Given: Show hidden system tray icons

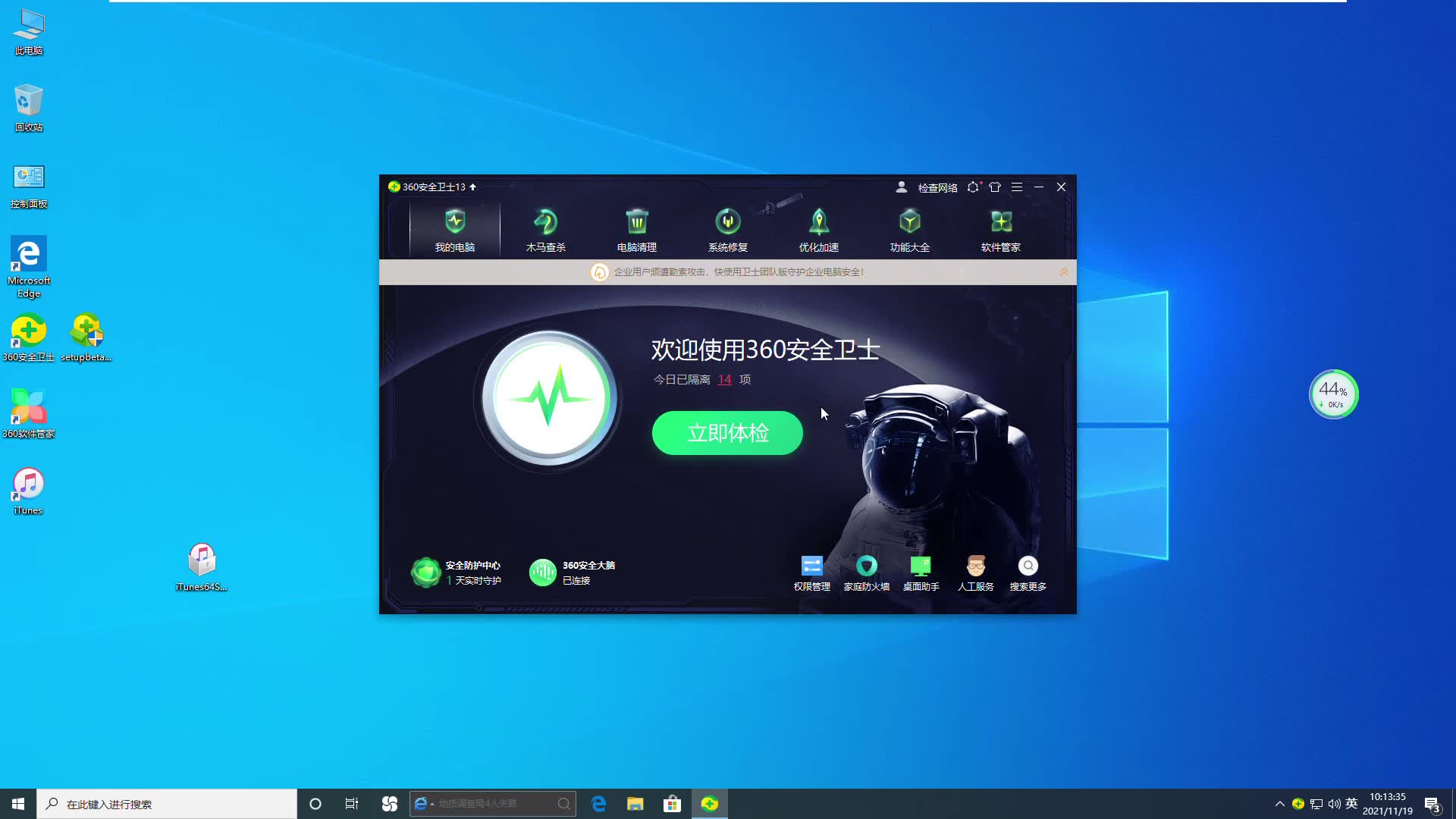Looking at the screenshot, I should (1280, 804).
